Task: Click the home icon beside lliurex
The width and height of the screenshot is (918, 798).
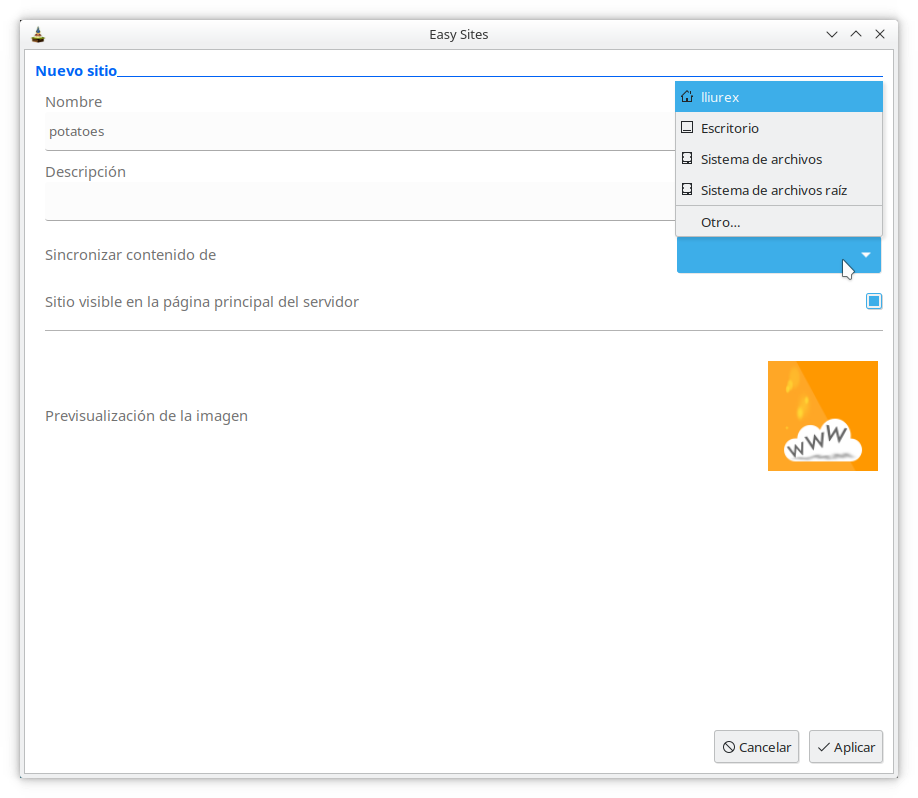Action: pos(687,97)
